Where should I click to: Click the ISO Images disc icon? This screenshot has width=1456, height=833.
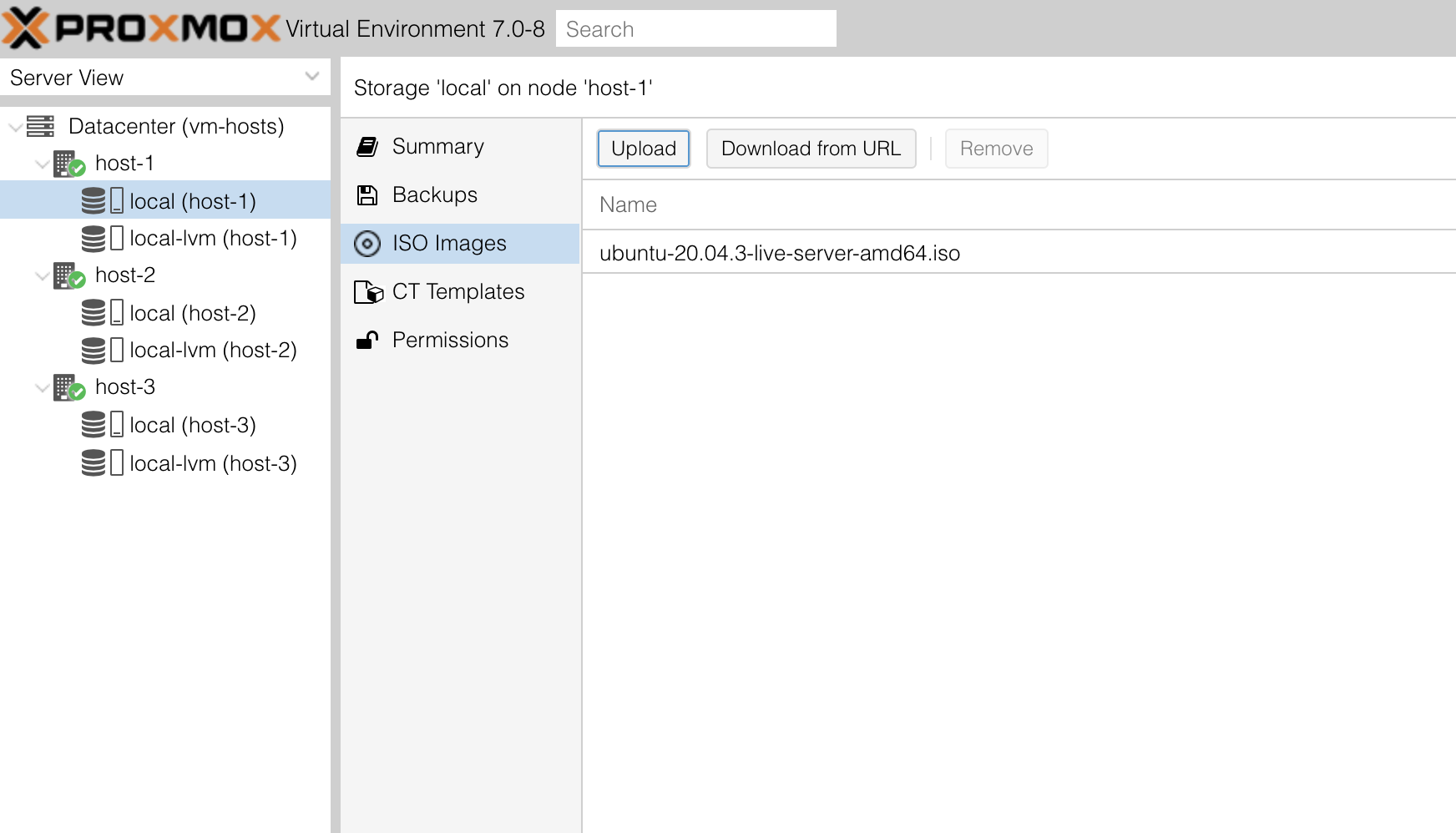tap(367, 244)
